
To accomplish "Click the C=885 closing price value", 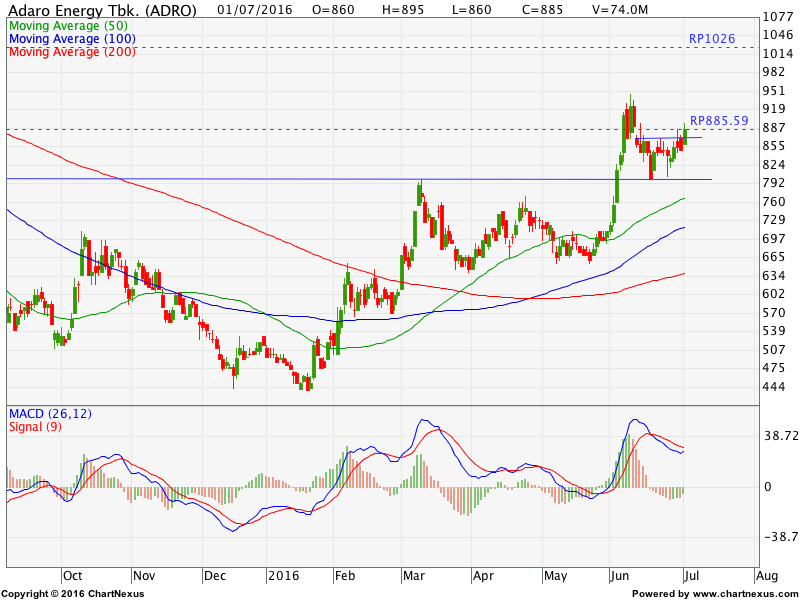I will pos(549,10).
